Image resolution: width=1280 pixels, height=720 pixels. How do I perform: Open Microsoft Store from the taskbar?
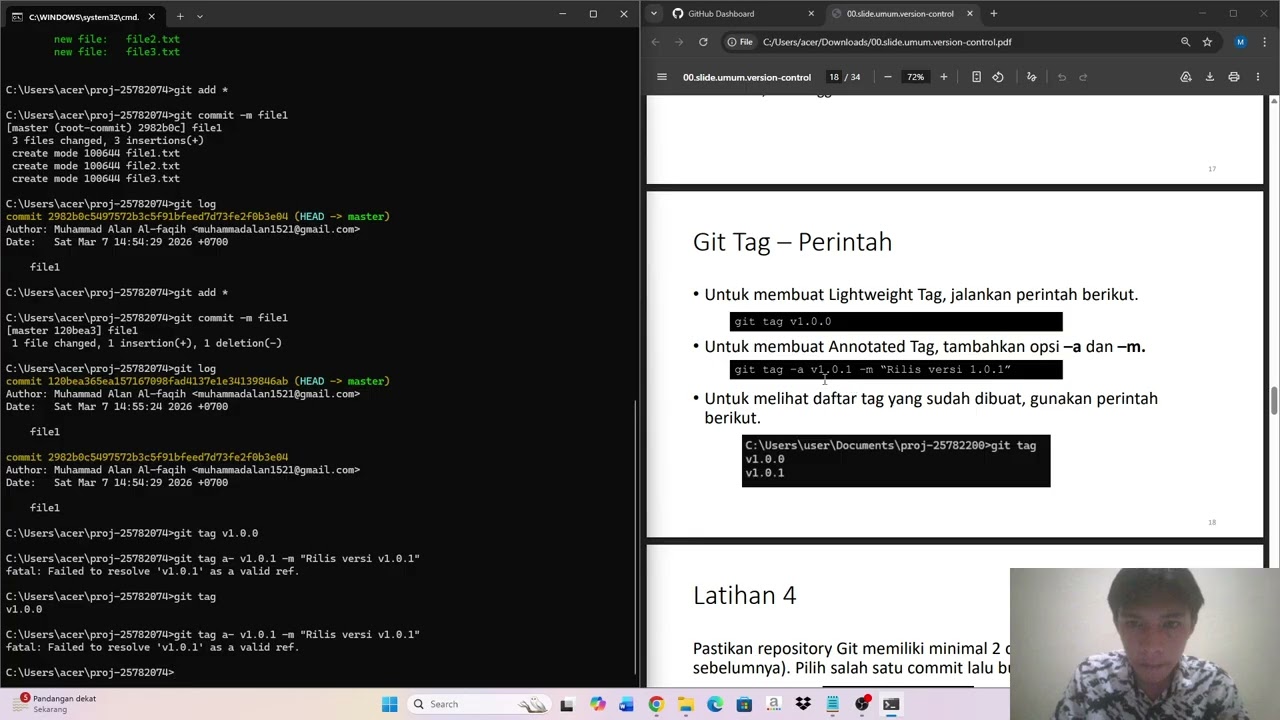pyautogui.click(x=744, y=704)
